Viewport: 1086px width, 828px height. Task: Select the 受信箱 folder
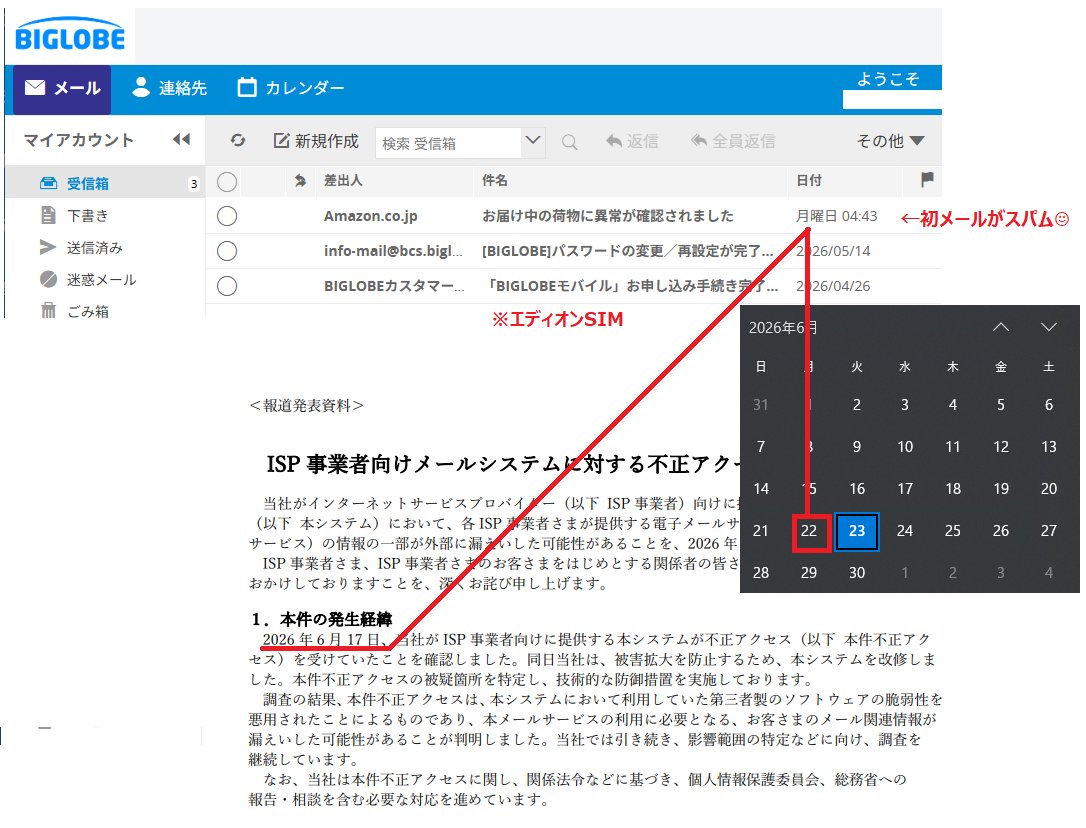tap(105, 183)
